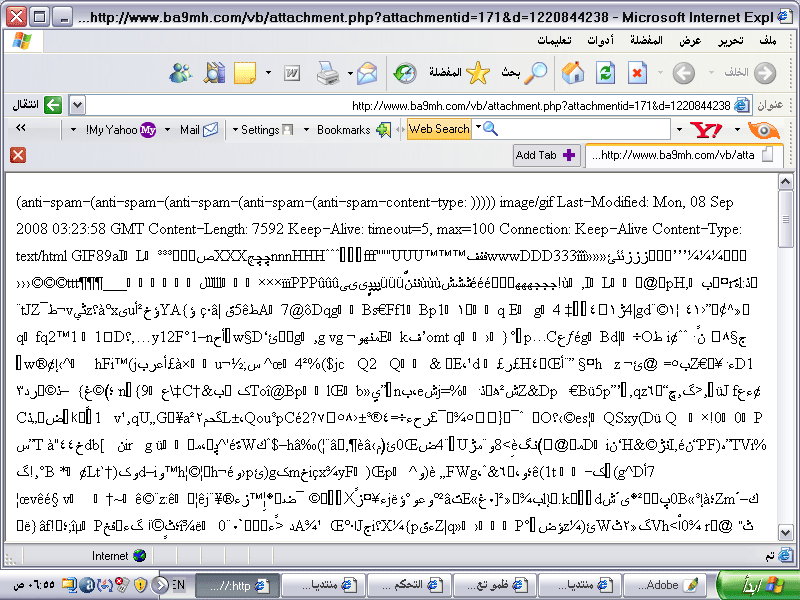
Task: Click the Messenger people icon
Action: tap(181, 73)
